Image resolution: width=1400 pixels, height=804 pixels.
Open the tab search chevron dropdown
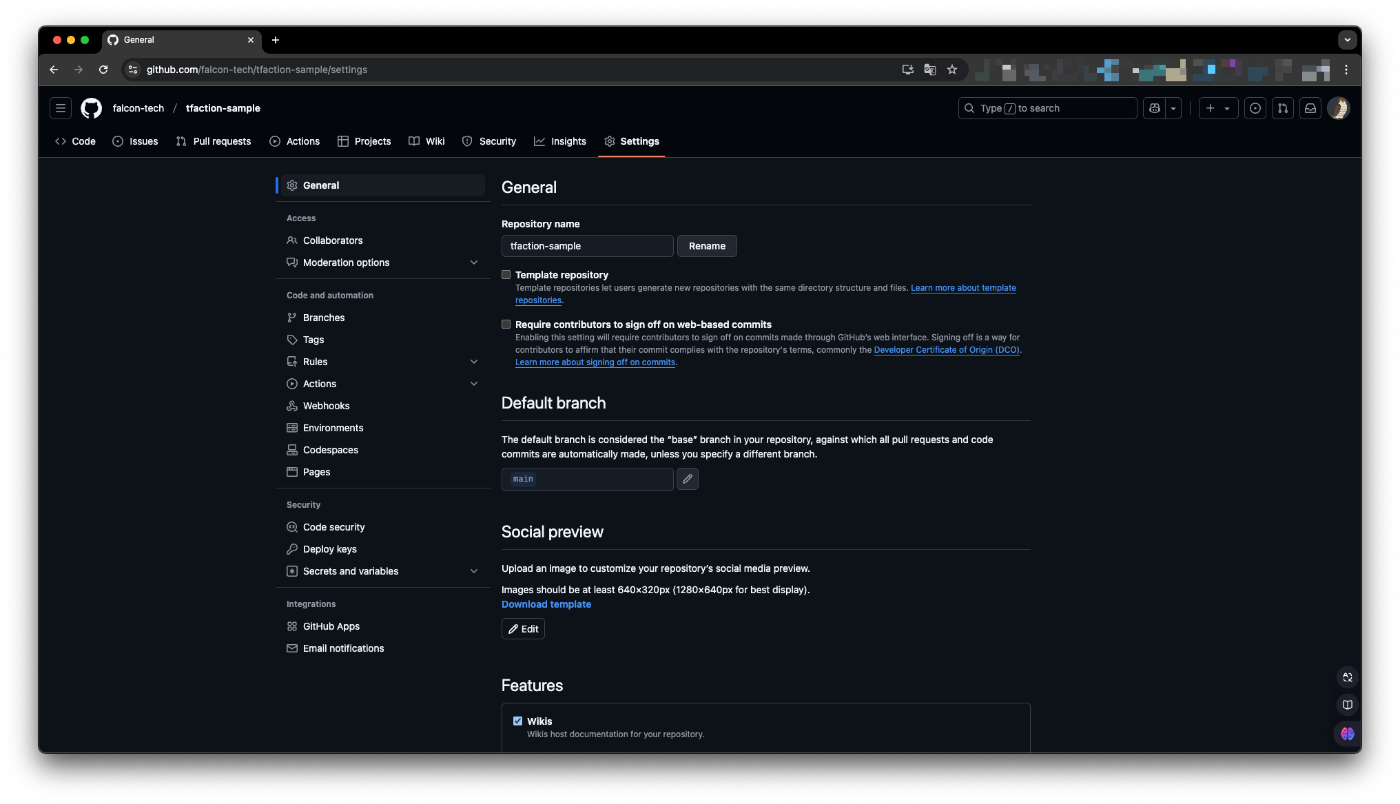(1346, 40)
